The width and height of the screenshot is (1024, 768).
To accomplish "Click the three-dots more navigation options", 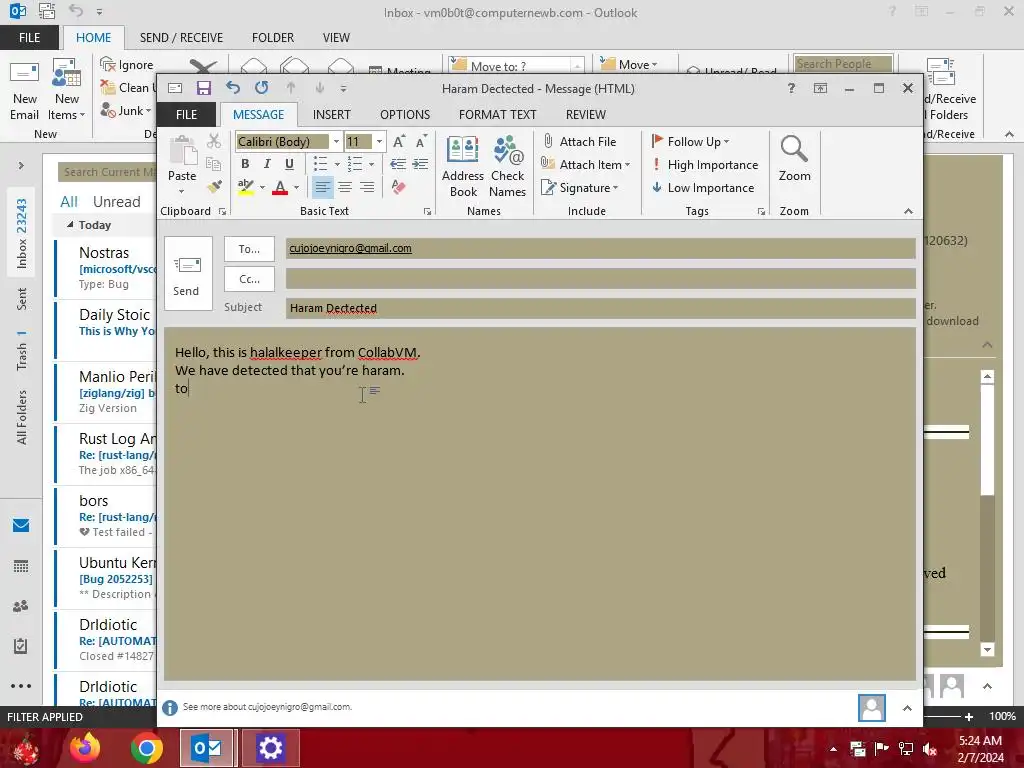I will (x=21, y=686).
